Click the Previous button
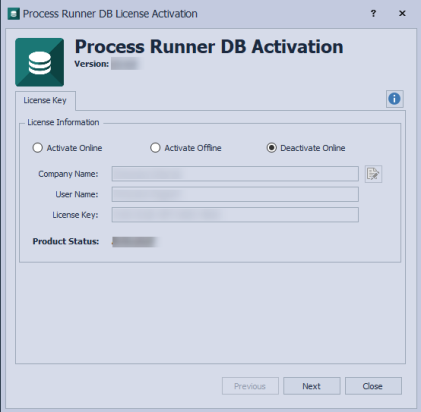Viewport: 421px width, 412px height. coord(250,386)
